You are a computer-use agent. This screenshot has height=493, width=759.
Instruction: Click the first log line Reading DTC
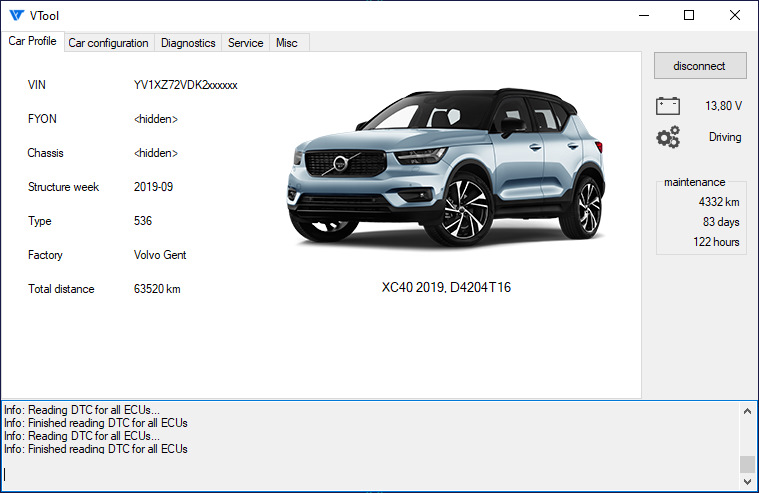pos(82,410)
